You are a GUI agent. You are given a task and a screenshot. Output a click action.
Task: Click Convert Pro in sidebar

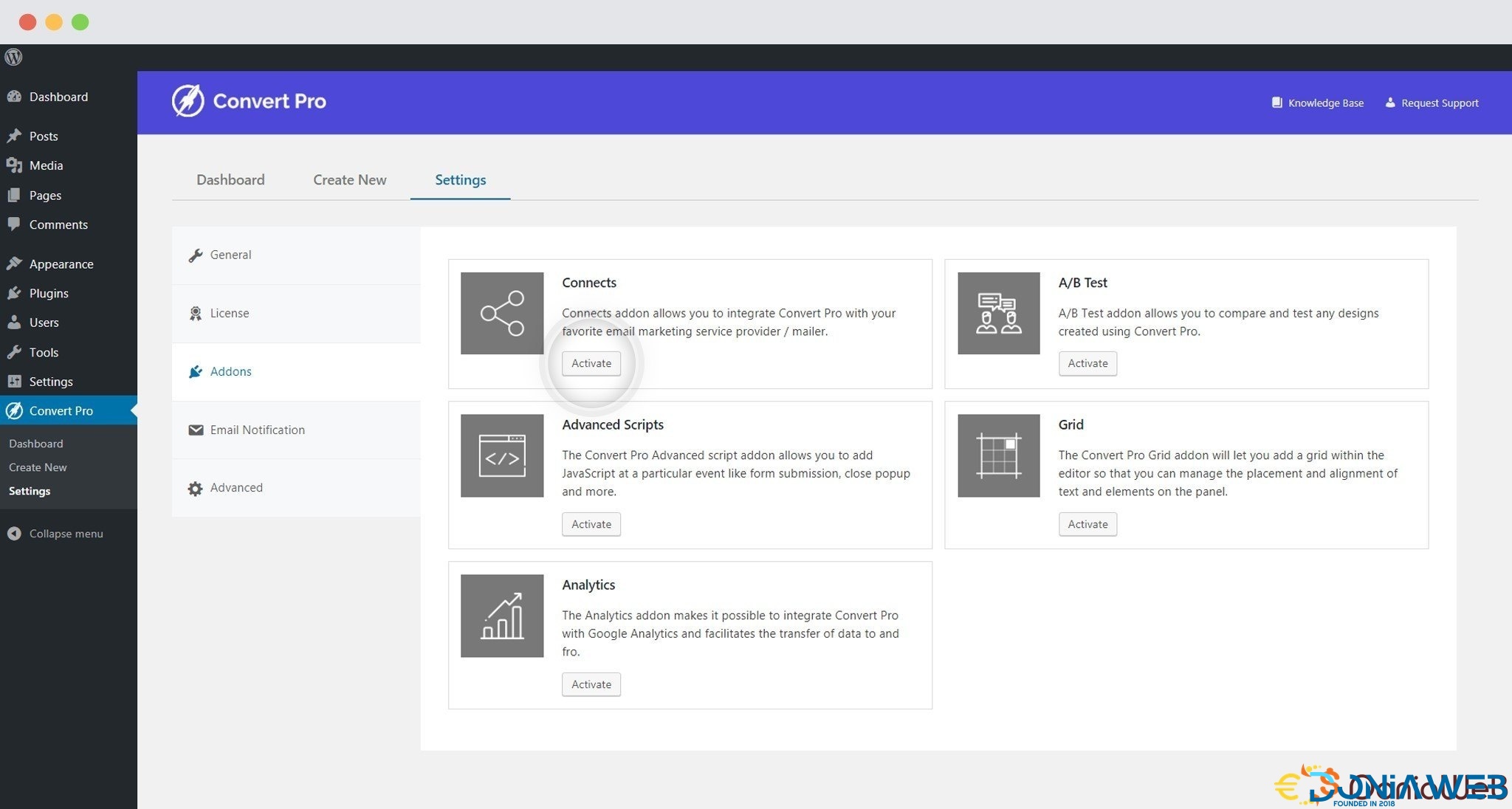(x=69, y=410)
